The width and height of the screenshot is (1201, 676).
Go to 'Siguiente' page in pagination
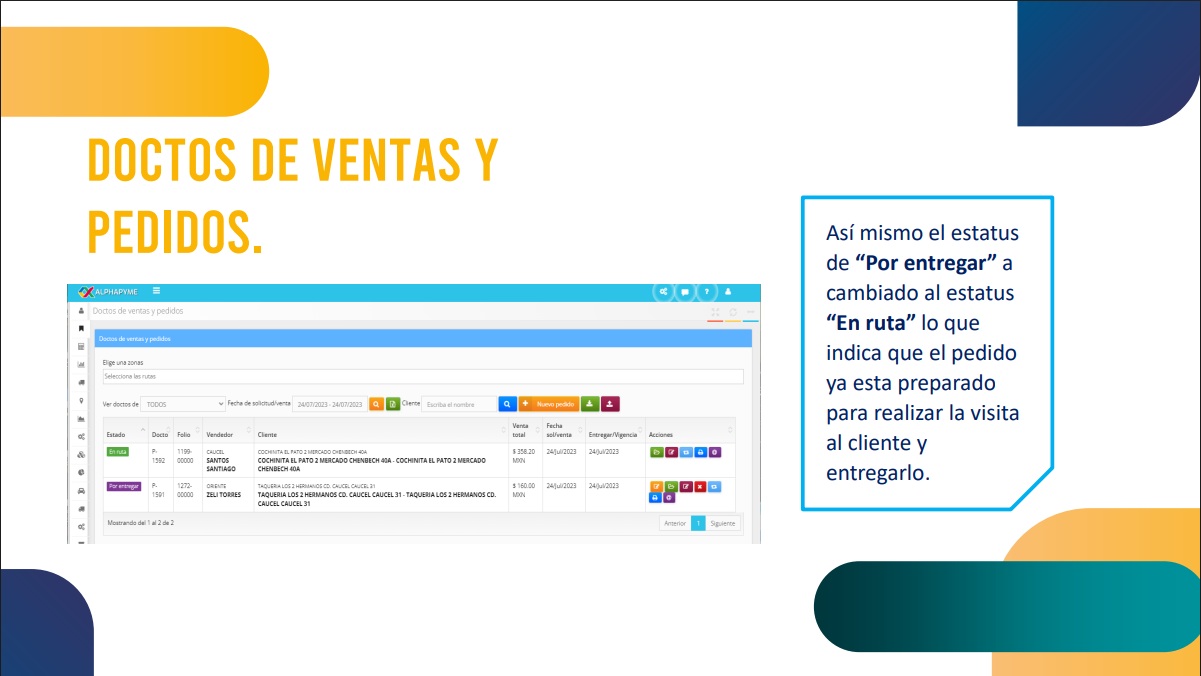(x=722, y=523)
